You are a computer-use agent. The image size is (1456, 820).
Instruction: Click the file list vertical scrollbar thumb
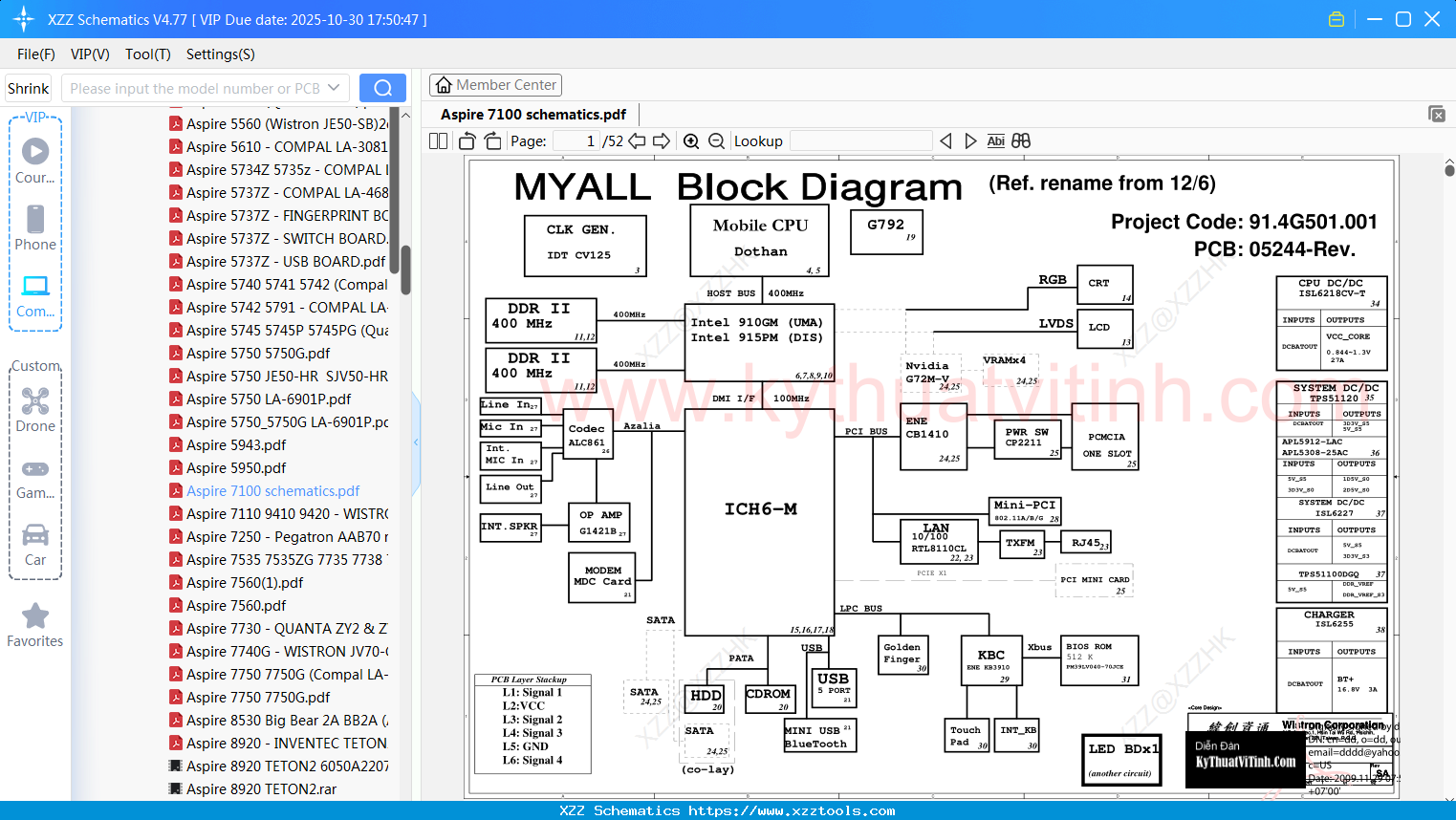click(405, 270)
